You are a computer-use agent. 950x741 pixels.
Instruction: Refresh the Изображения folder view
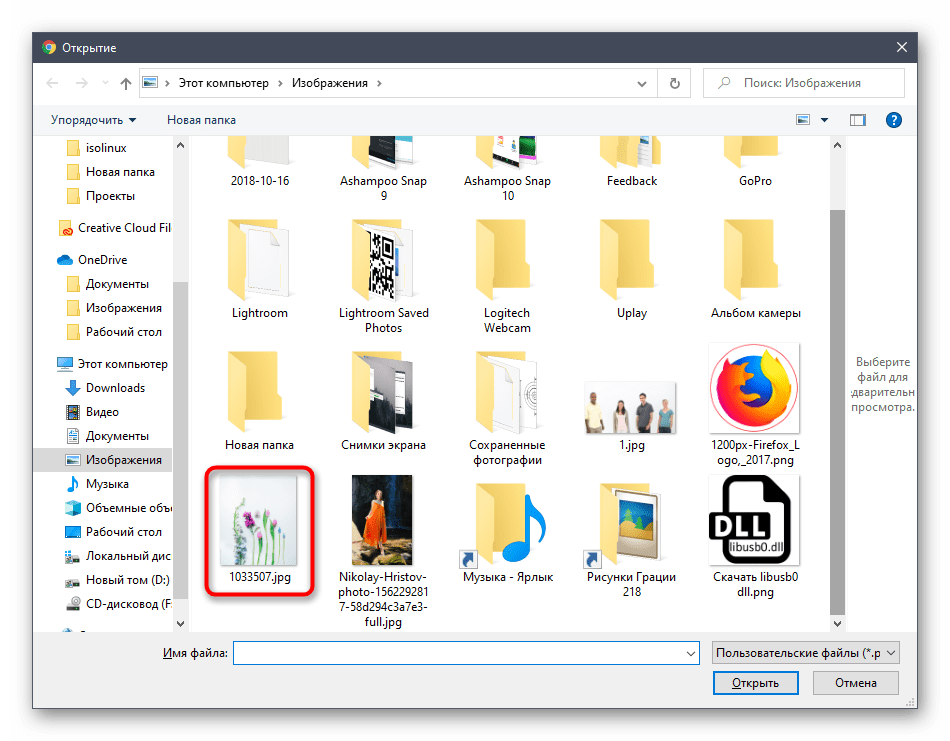pos(675,83)
